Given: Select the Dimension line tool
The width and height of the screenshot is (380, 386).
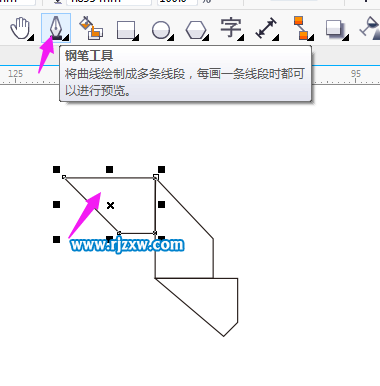Looking at the screenshot, I should pyautogui.click(x=266, y=29).
